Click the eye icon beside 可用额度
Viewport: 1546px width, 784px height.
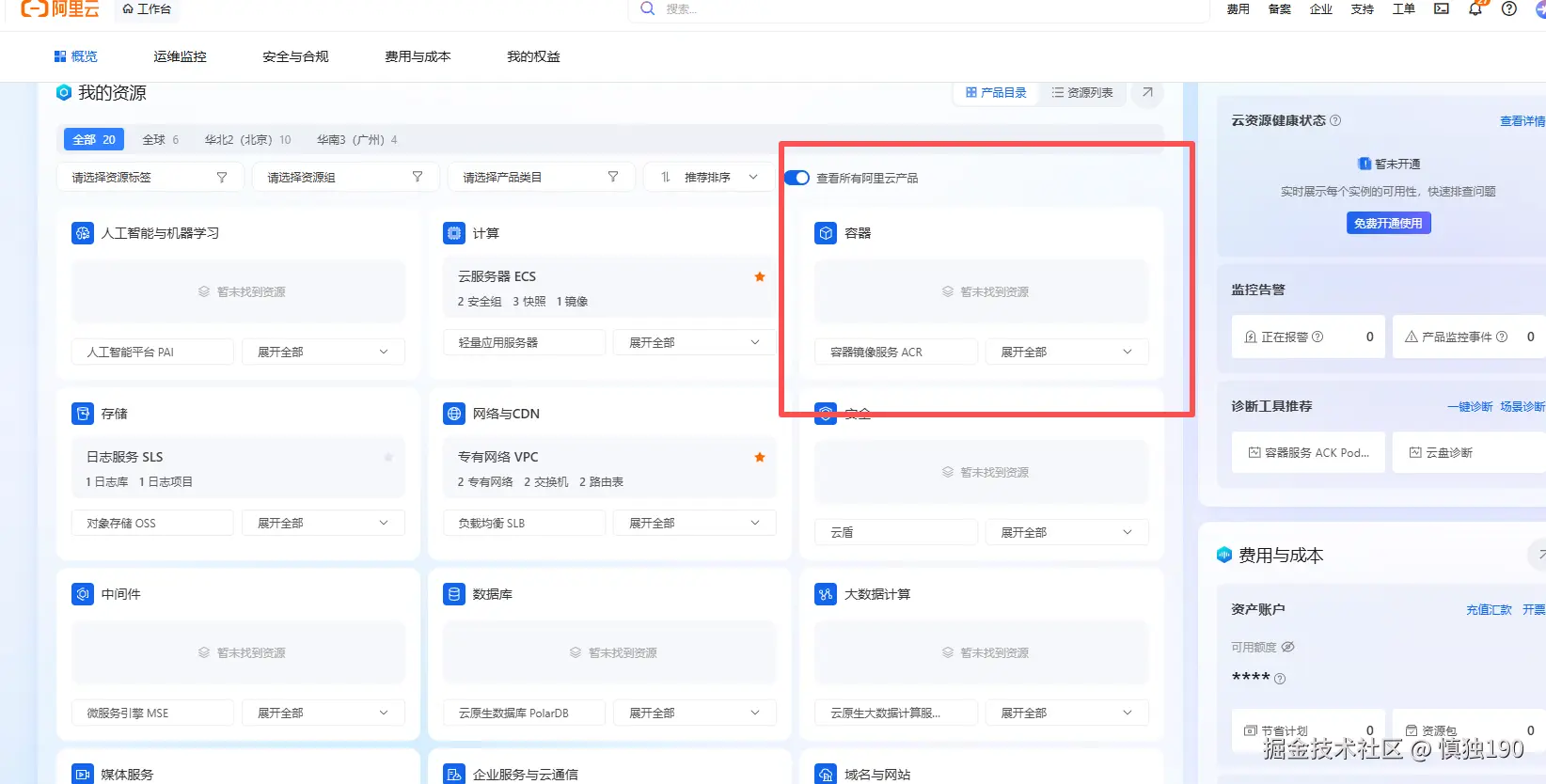pos(1288,647)
